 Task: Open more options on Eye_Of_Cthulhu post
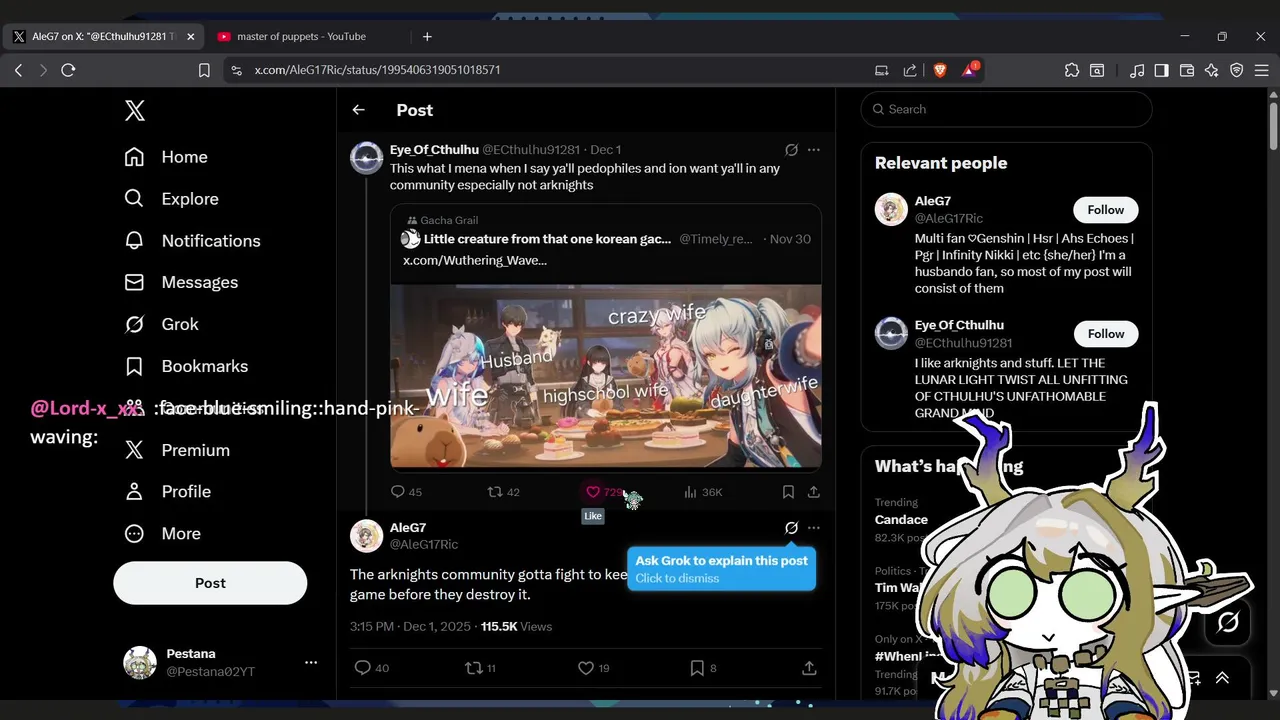coord(814,150)
